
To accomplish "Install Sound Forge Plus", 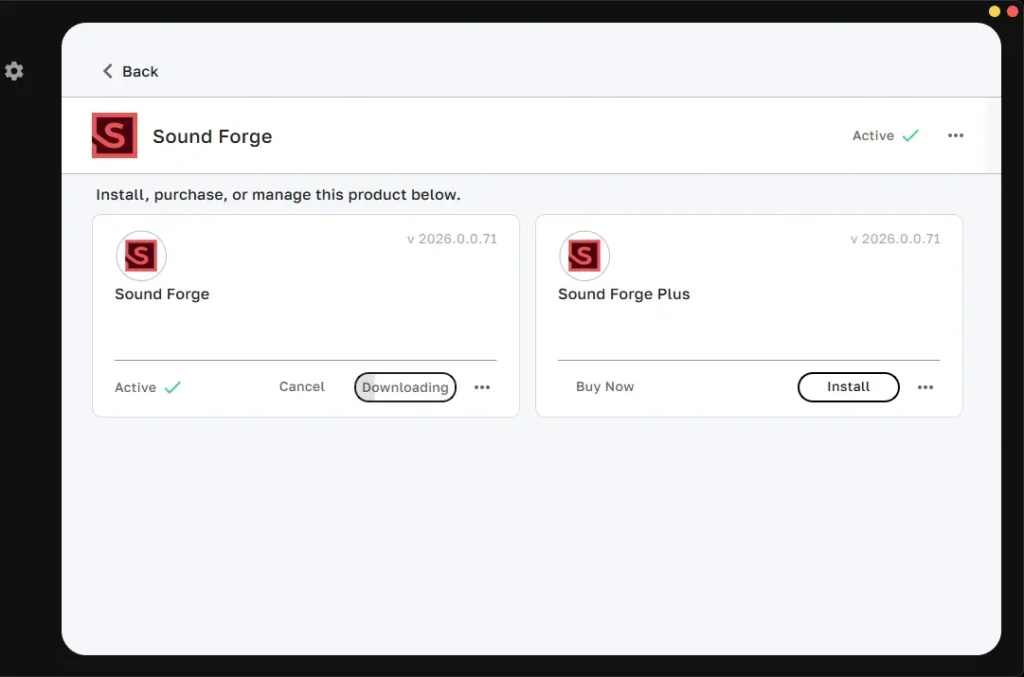I will coord(848,387).
